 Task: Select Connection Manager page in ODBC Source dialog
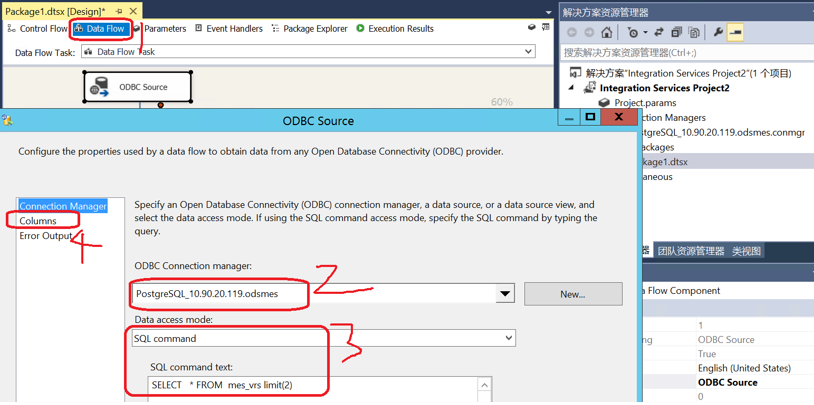[x=63, y=206]
